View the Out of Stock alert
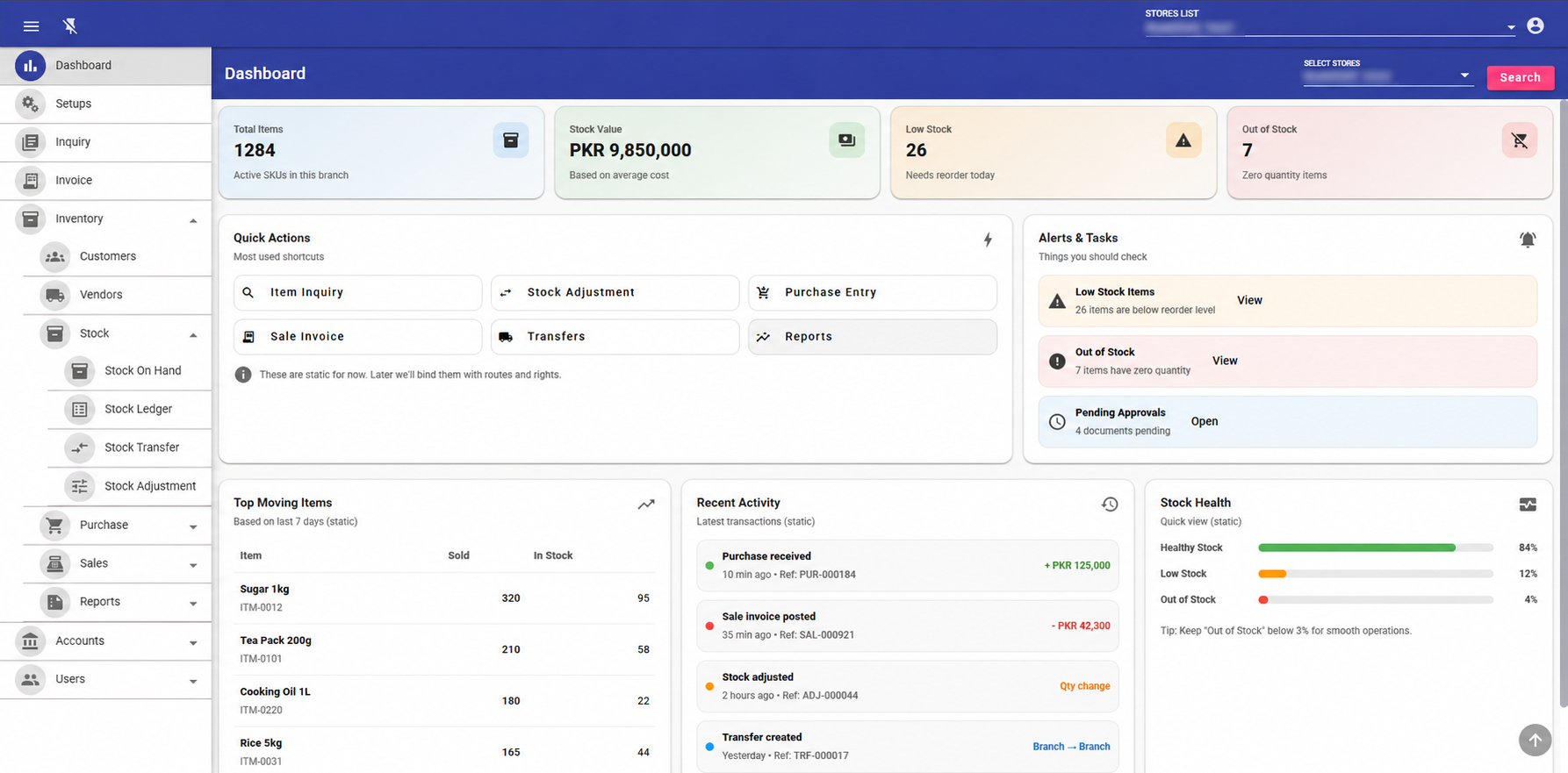 pos(1225,361)
